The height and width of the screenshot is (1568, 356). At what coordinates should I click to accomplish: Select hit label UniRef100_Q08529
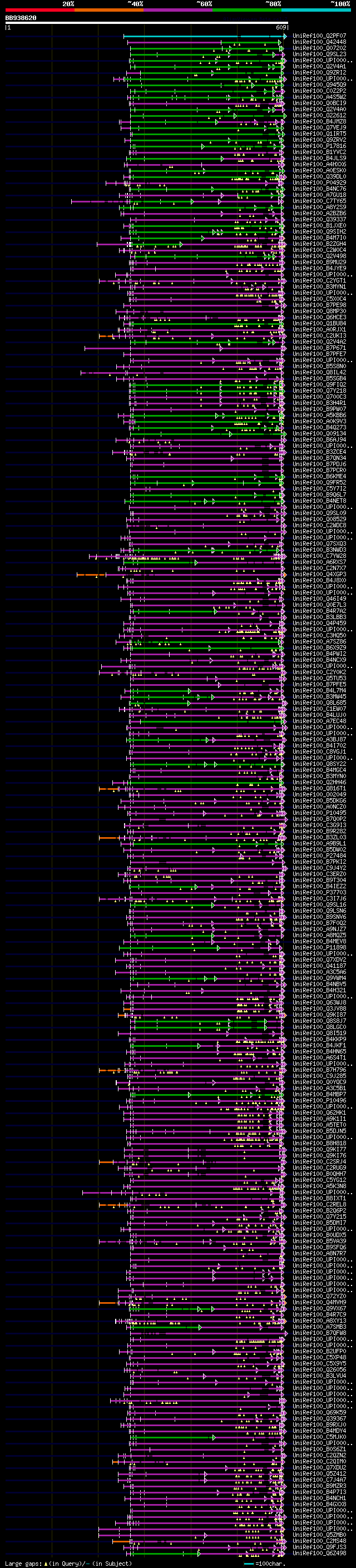tap(319, 519)
